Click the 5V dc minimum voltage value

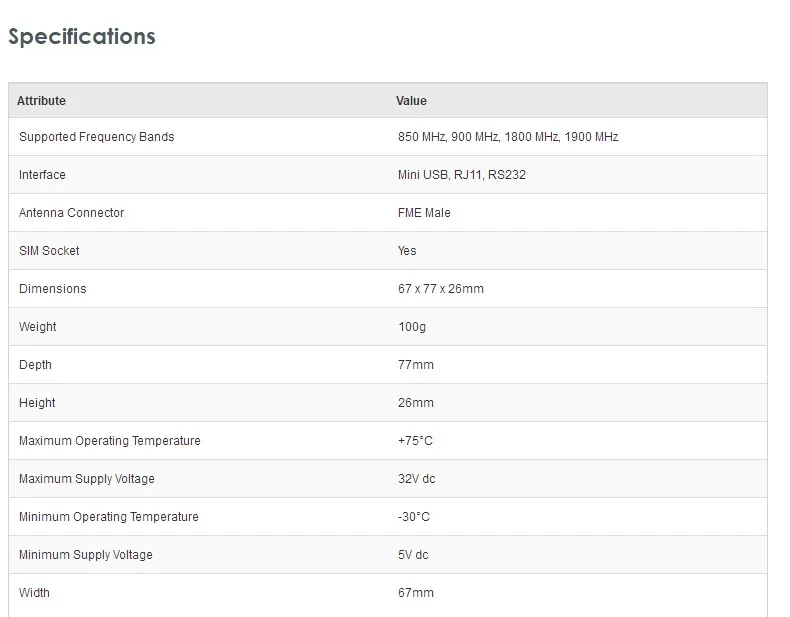click(x=413, y=555)
